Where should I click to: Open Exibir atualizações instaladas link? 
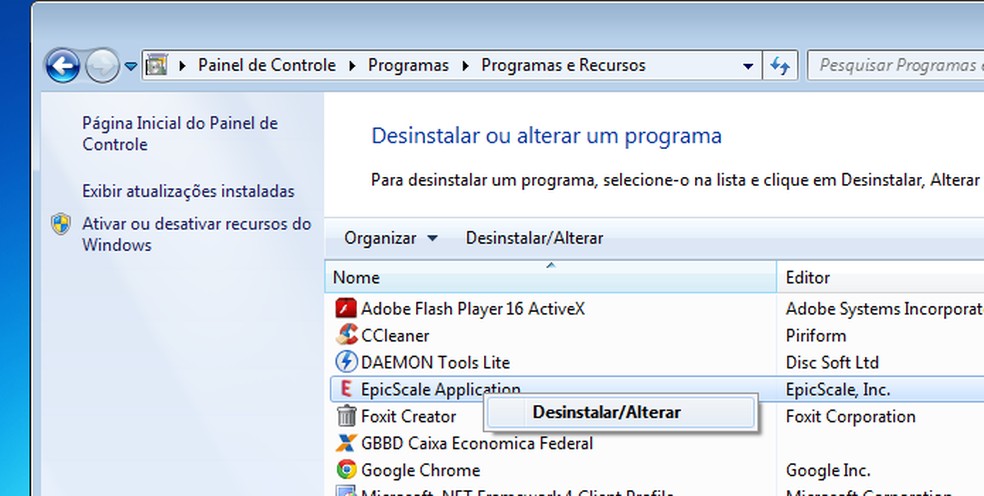pos(188,191)
